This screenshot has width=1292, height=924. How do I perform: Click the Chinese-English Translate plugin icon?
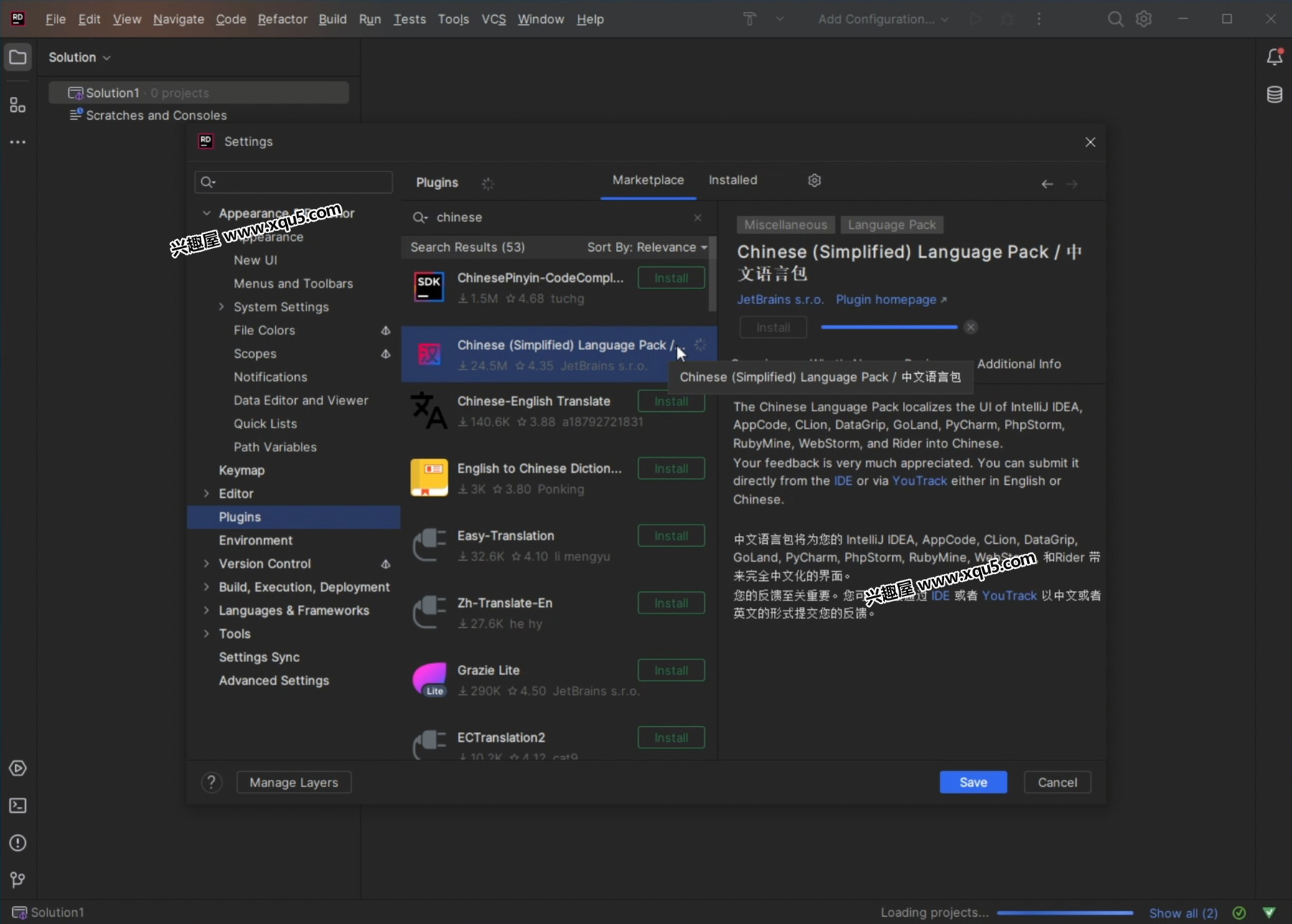tap(429, 411)
